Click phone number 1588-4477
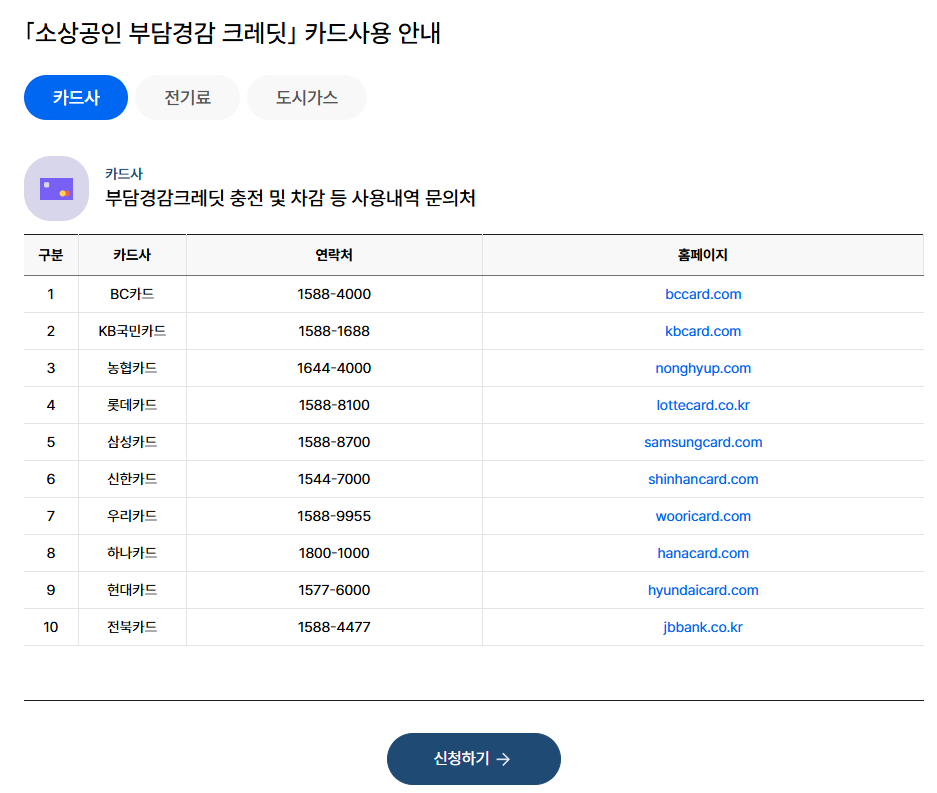This screenshot has height=793, width=937. tap(334, 627)
